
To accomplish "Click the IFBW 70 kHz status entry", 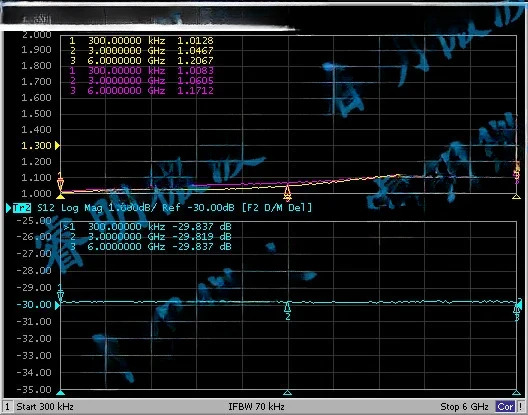I will 256,407.
